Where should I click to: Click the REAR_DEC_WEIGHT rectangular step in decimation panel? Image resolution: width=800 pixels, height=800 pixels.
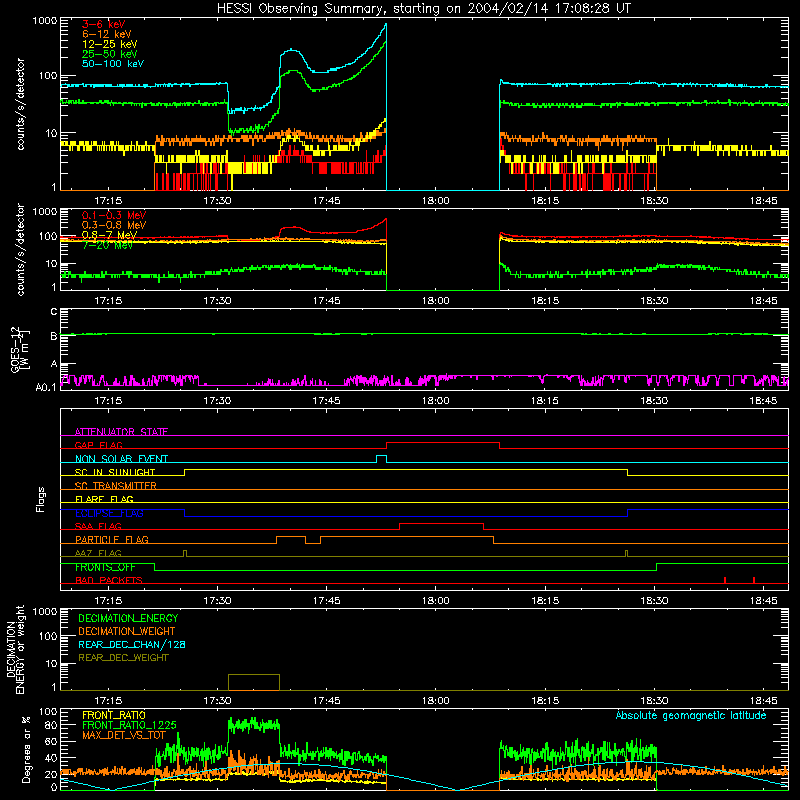pos(254,682)
